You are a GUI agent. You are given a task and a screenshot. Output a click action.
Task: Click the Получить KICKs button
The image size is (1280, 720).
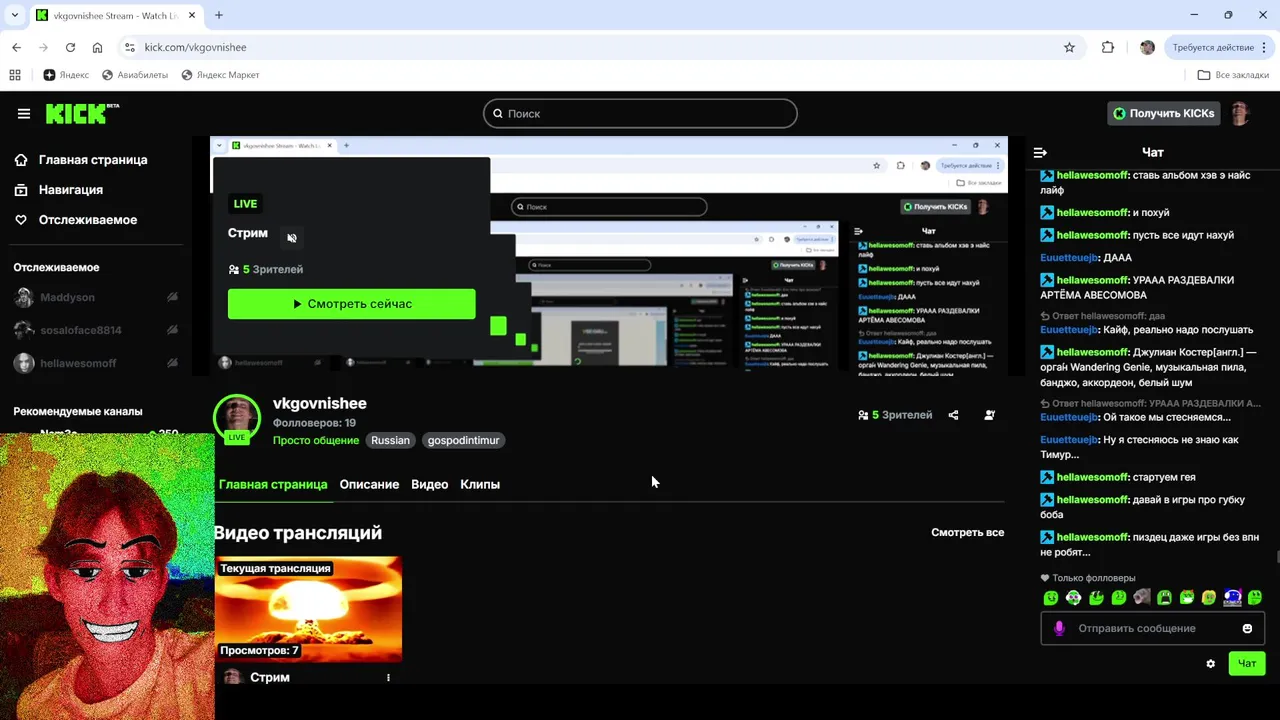pyautogui.click(x=1163, y=114)
